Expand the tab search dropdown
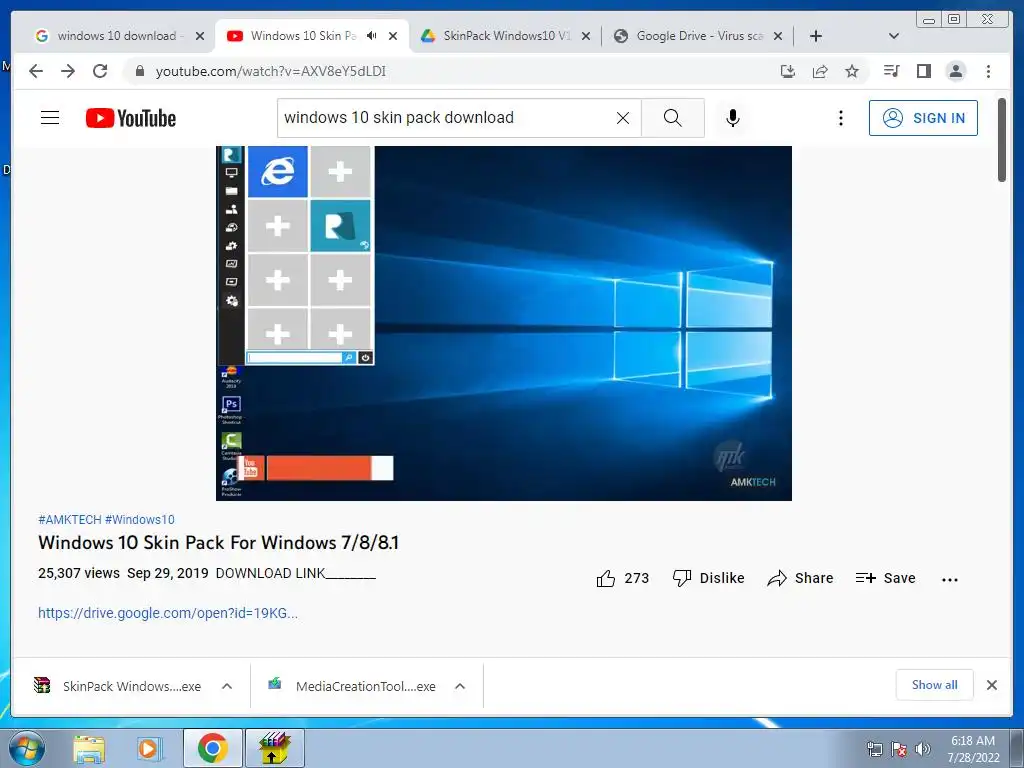 pos(894,36)
